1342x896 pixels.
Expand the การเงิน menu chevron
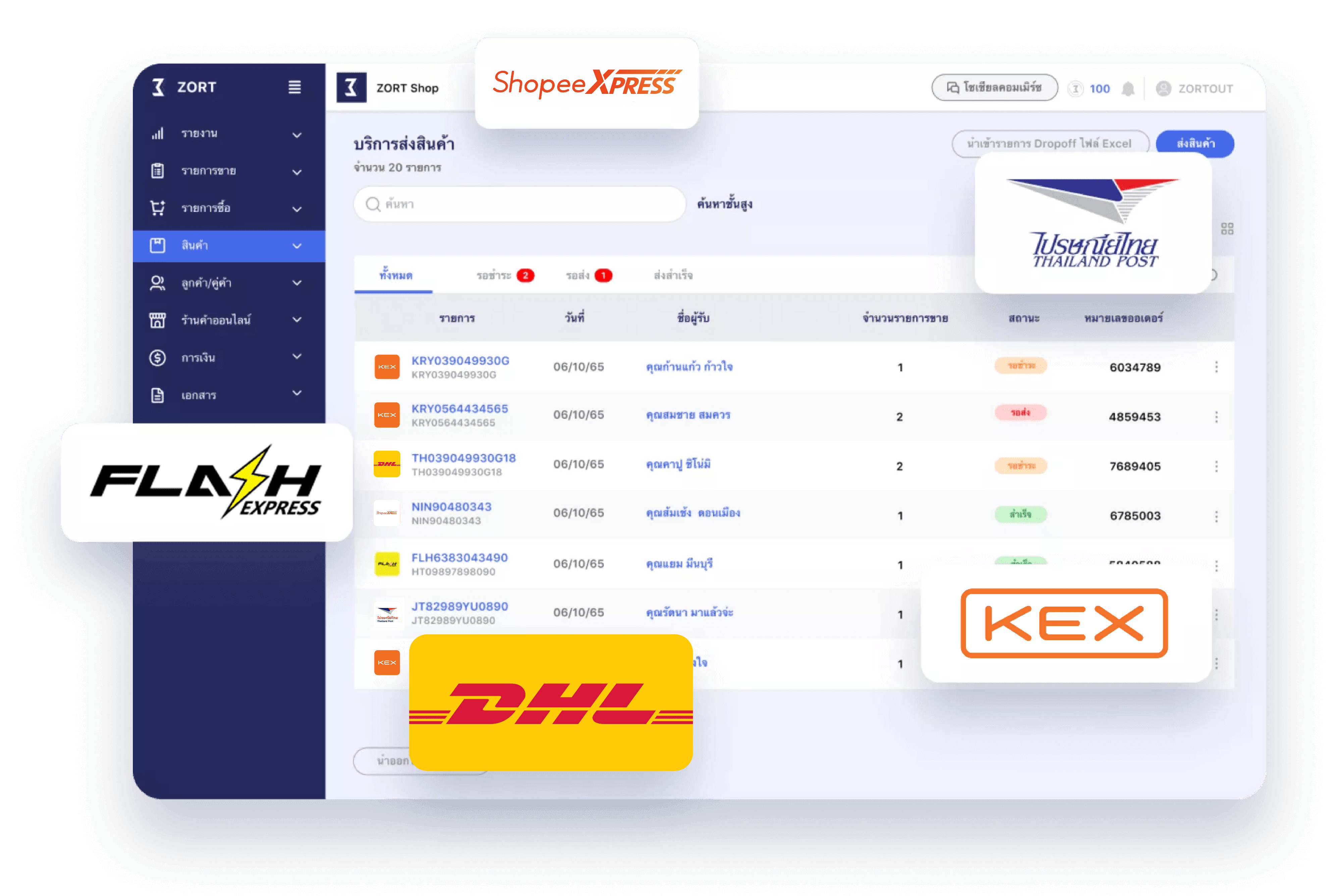tap(297, 356)
